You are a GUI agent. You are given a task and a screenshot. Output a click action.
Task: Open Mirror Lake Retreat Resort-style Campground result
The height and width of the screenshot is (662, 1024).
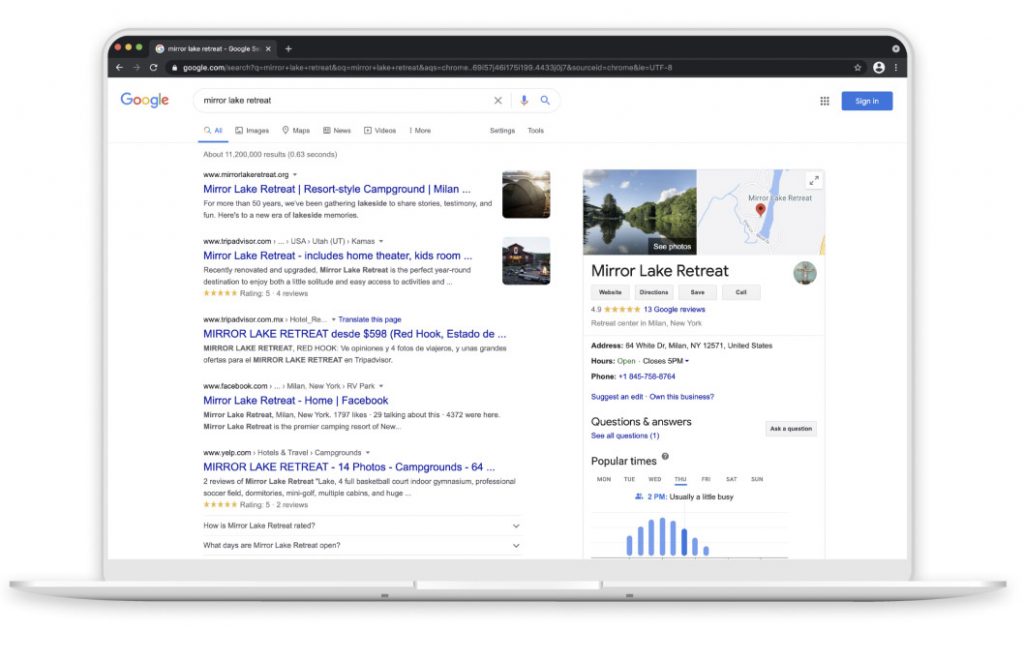click(x=336, y=189)
